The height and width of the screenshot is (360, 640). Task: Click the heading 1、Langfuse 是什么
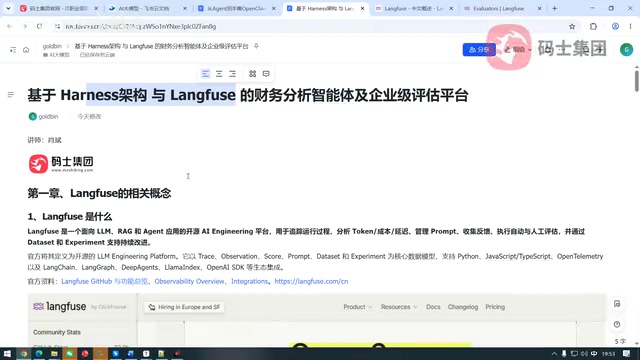pos(69,216)
